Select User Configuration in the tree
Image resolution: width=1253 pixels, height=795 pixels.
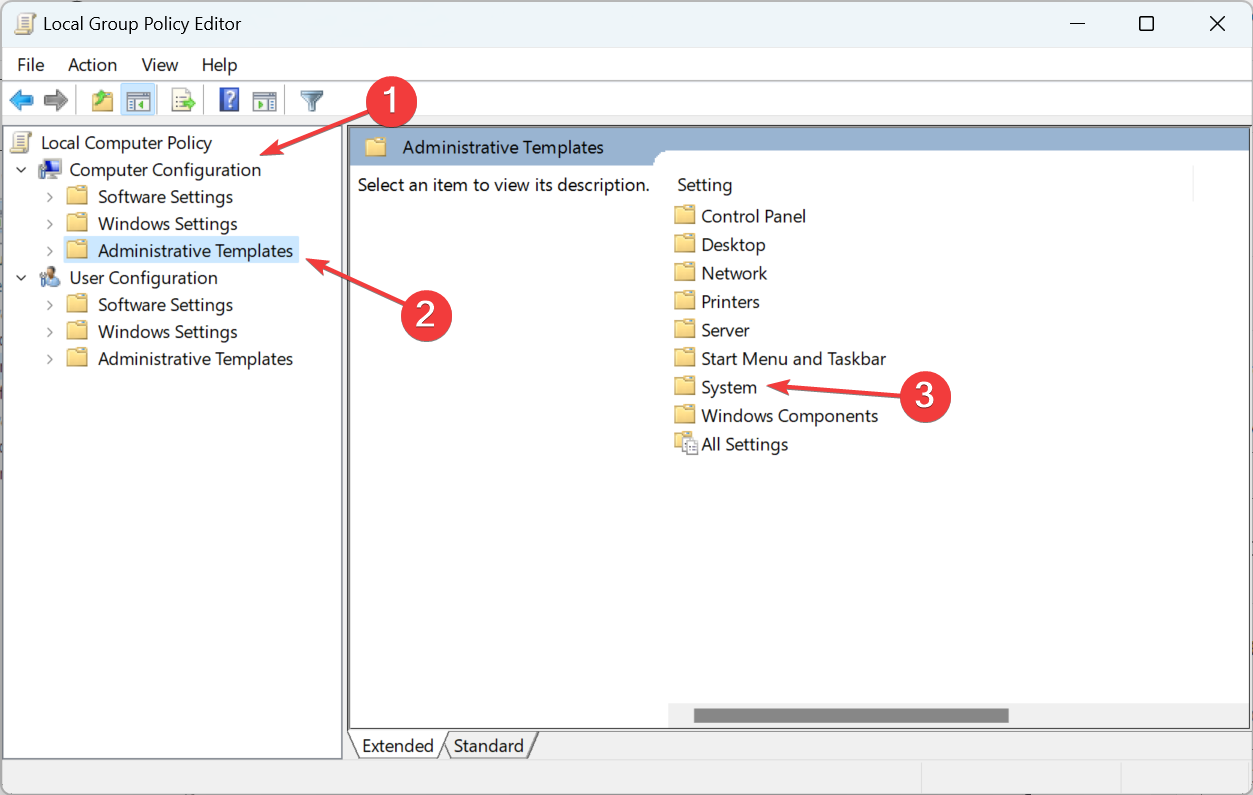[143, 278]
